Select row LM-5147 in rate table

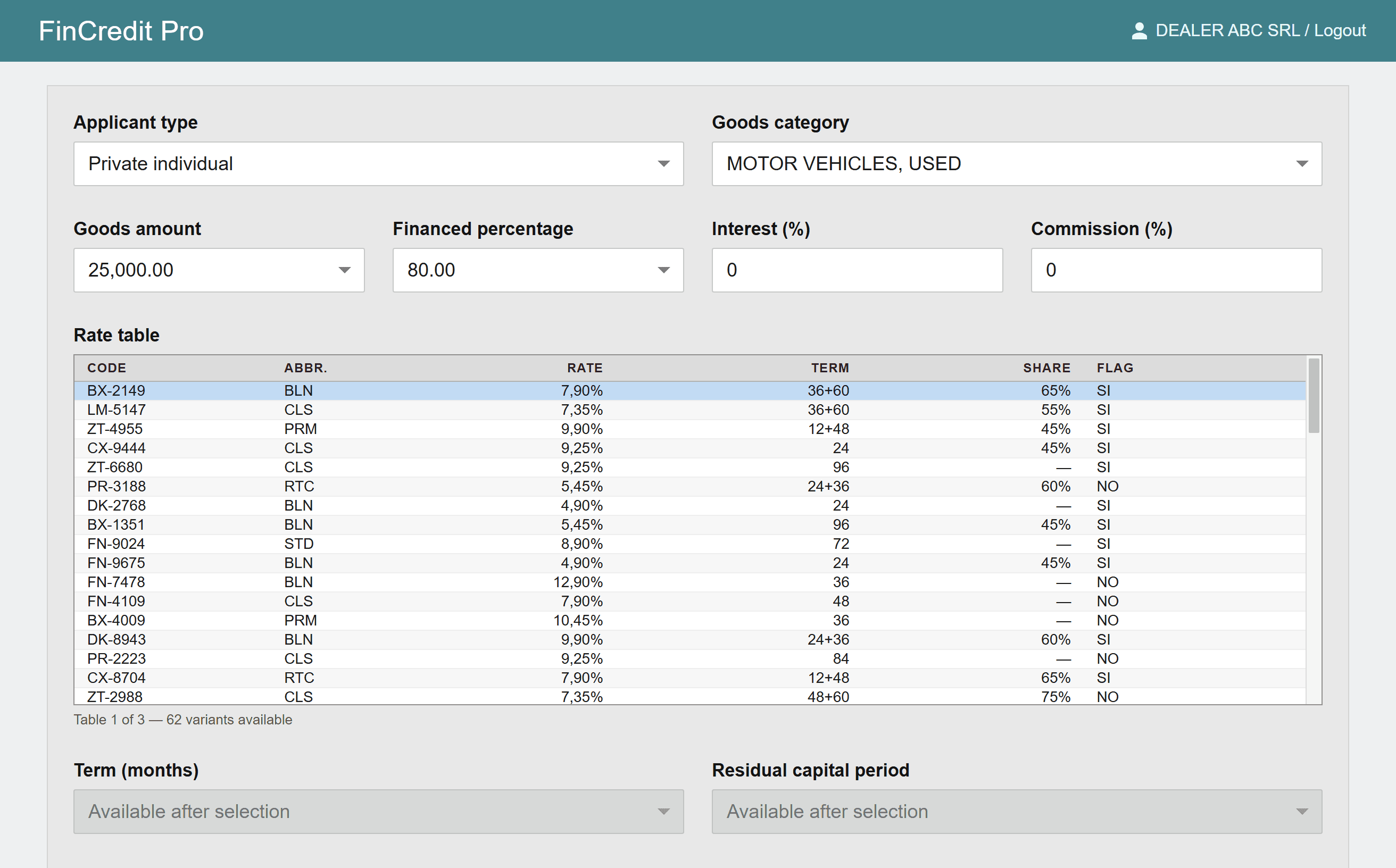(689, 410)
